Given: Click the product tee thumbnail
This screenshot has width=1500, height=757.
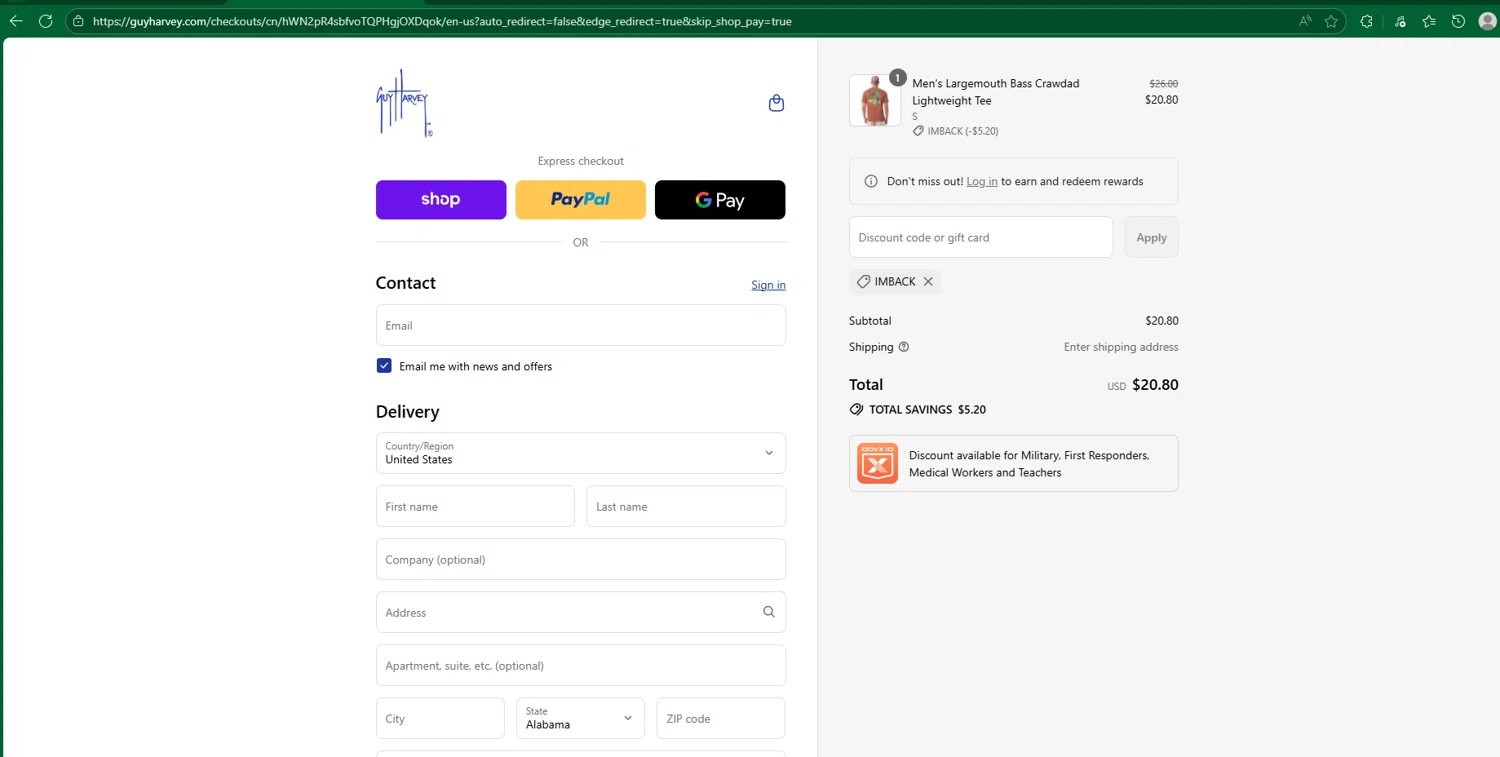Looking at the screenshot, I should point(875,100).
